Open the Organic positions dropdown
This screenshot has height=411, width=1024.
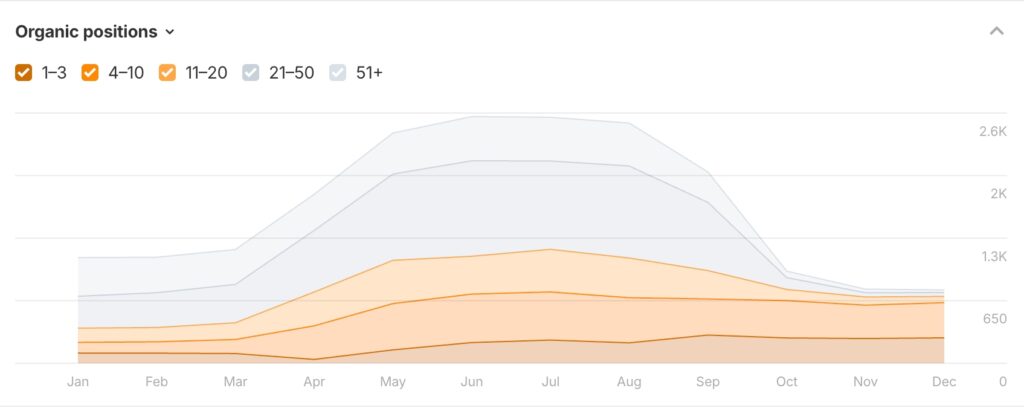point(95,32)
